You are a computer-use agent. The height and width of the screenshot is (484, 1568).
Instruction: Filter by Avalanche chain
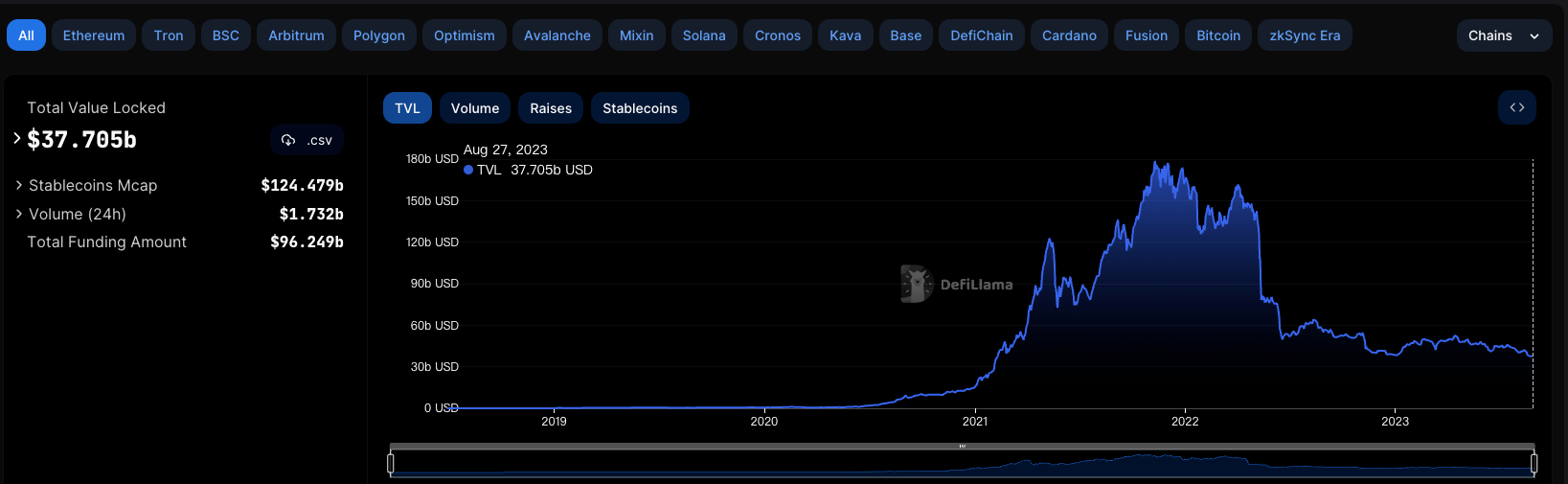click(x=557, y=35)
